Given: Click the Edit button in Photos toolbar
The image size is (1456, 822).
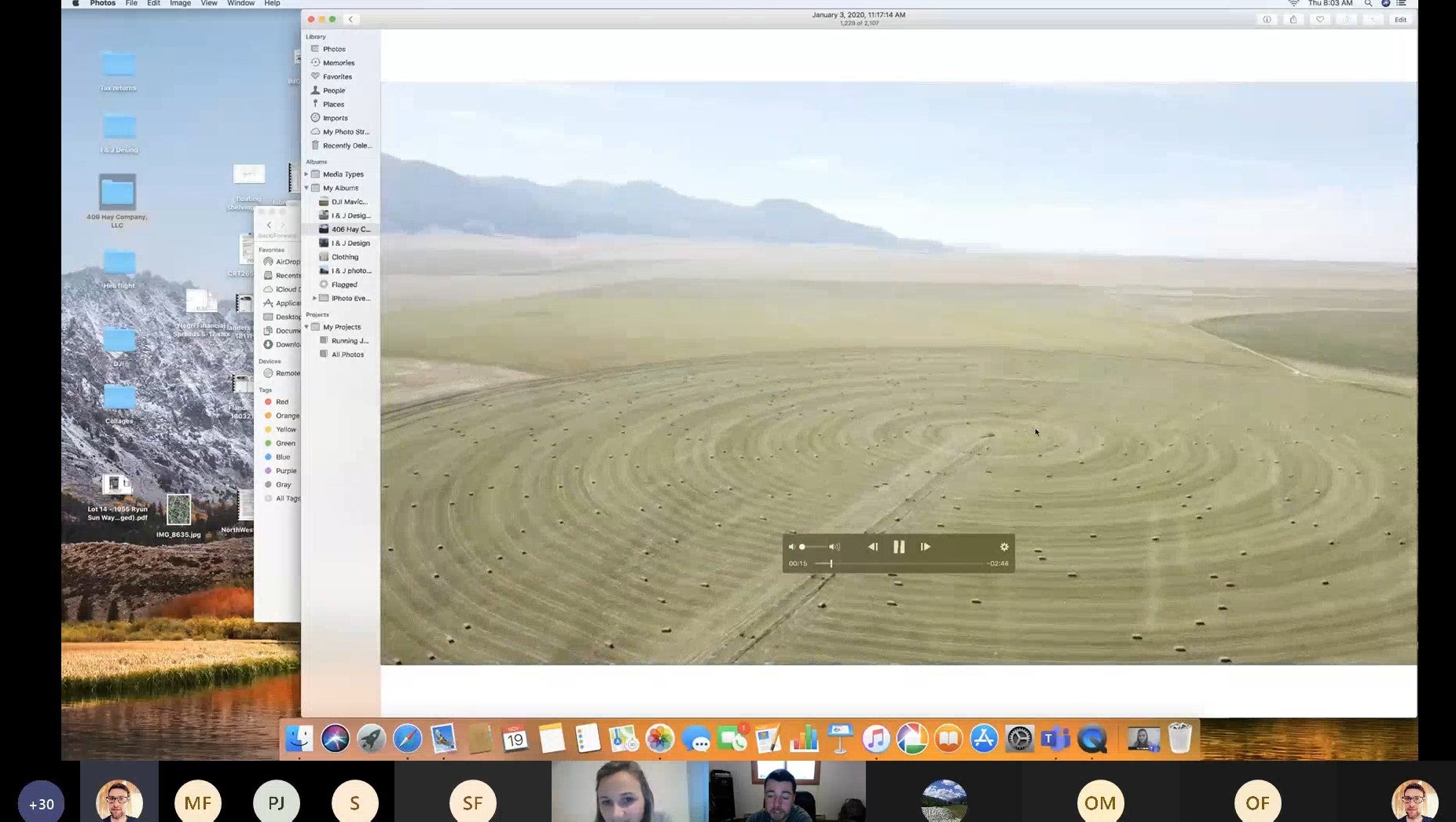Looking at the screenshot, I should point(1400,20).
